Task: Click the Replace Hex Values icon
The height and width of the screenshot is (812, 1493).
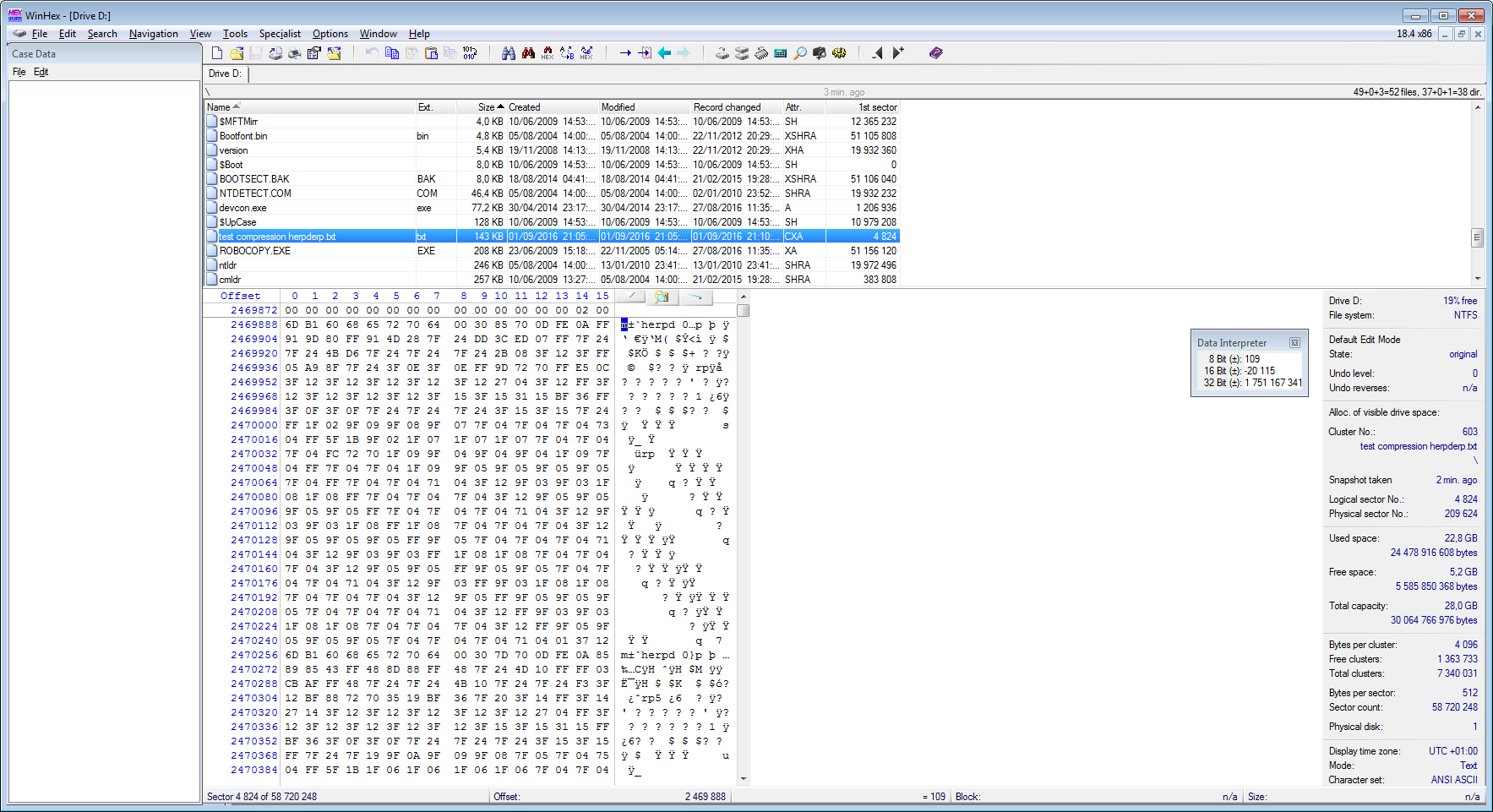Action: [586, 53]
